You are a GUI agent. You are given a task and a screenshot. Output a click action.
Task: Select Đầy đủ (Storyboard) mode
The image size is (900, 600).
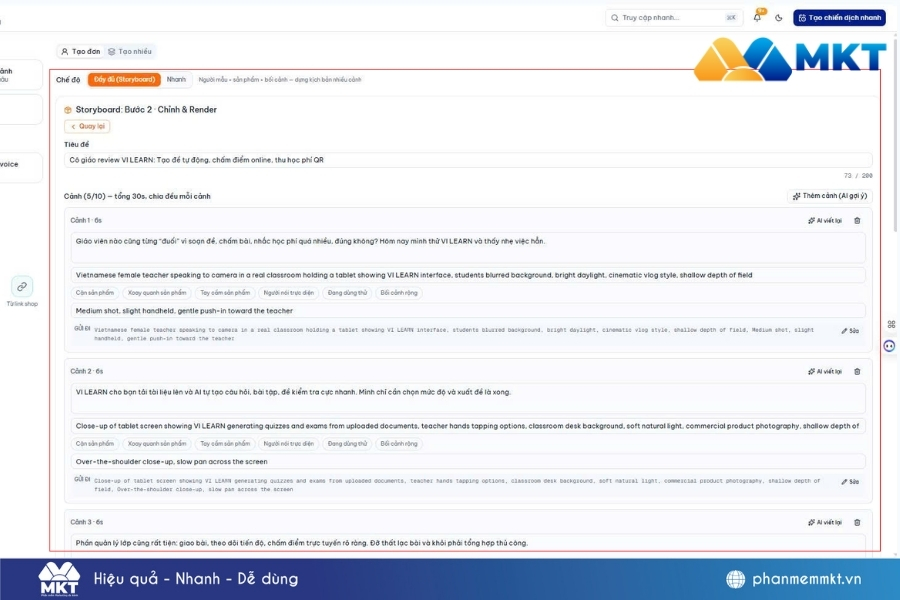[x=124, y=79]
